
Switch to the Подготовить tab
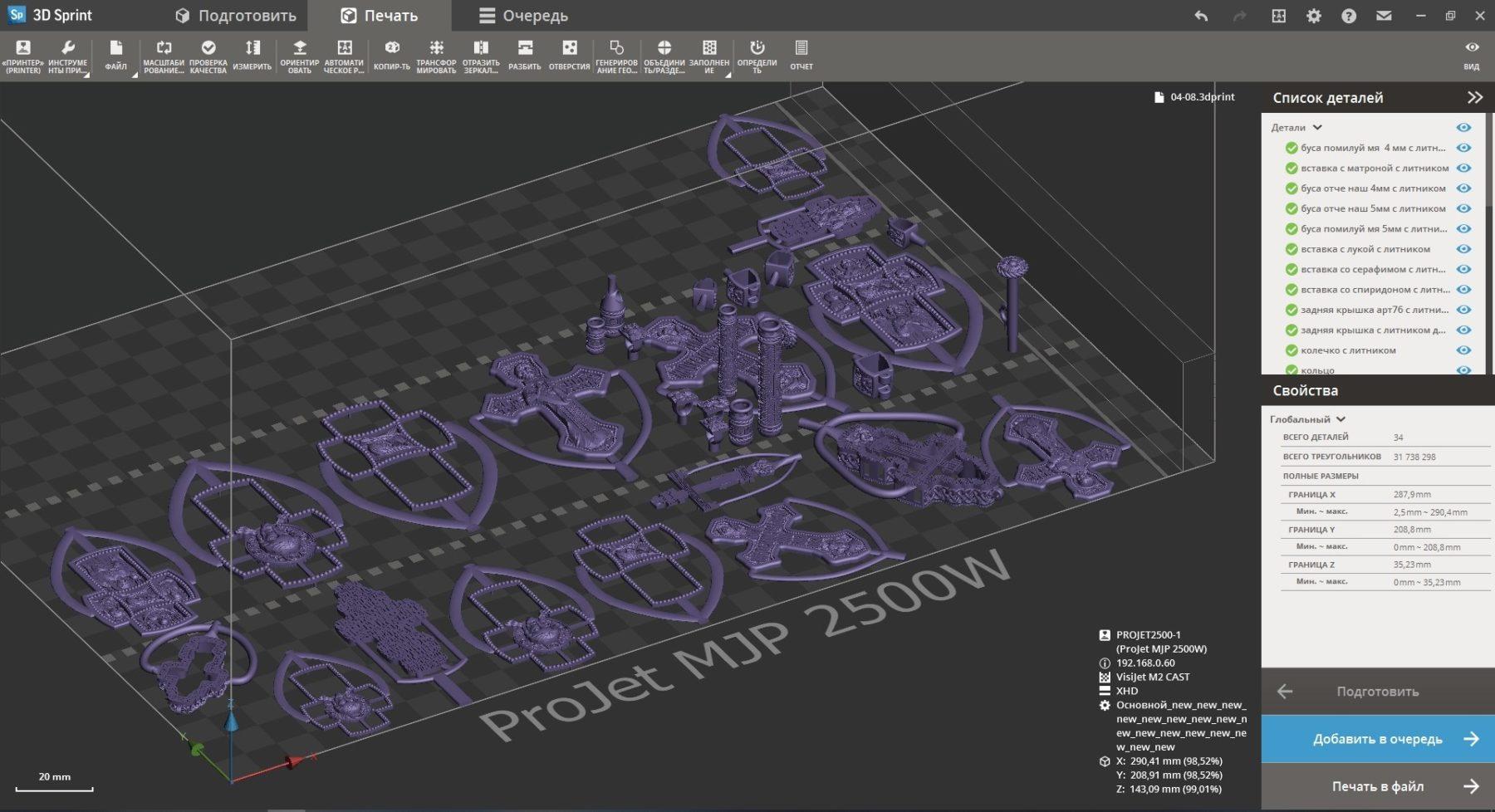click(236, 16)
